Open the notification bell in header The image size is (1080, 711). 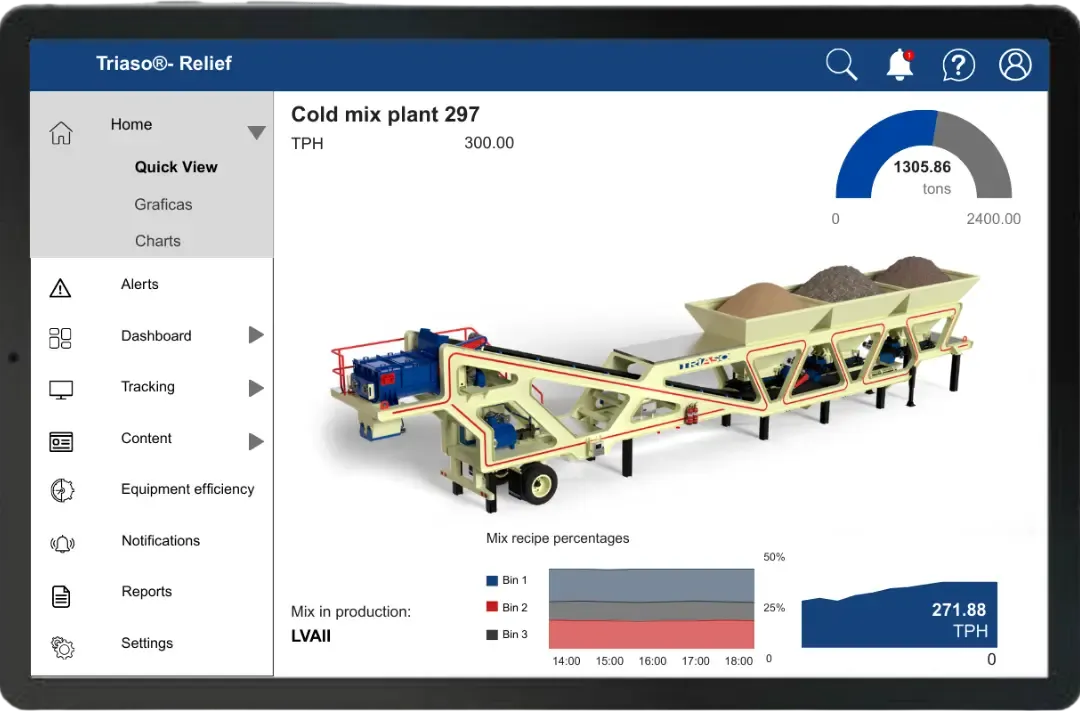(x=900, y=65)
